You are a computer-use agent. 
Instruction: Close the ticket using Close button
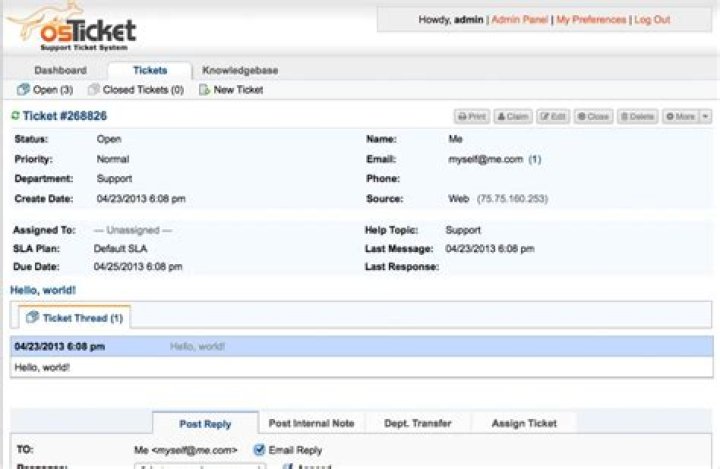pos(593,116)
